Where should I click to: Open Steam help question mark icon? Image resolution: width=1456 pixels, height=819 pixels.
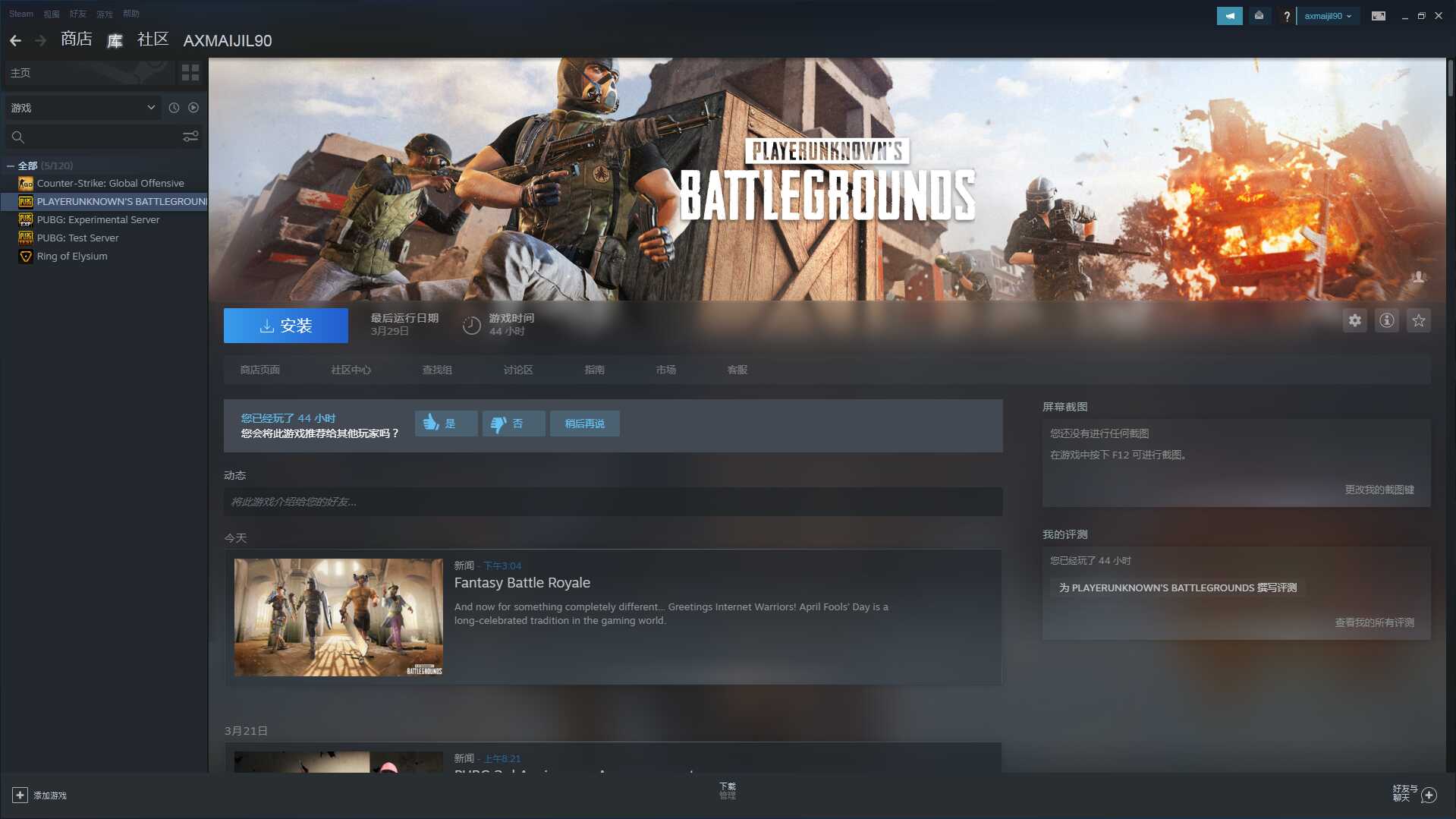1286,16
